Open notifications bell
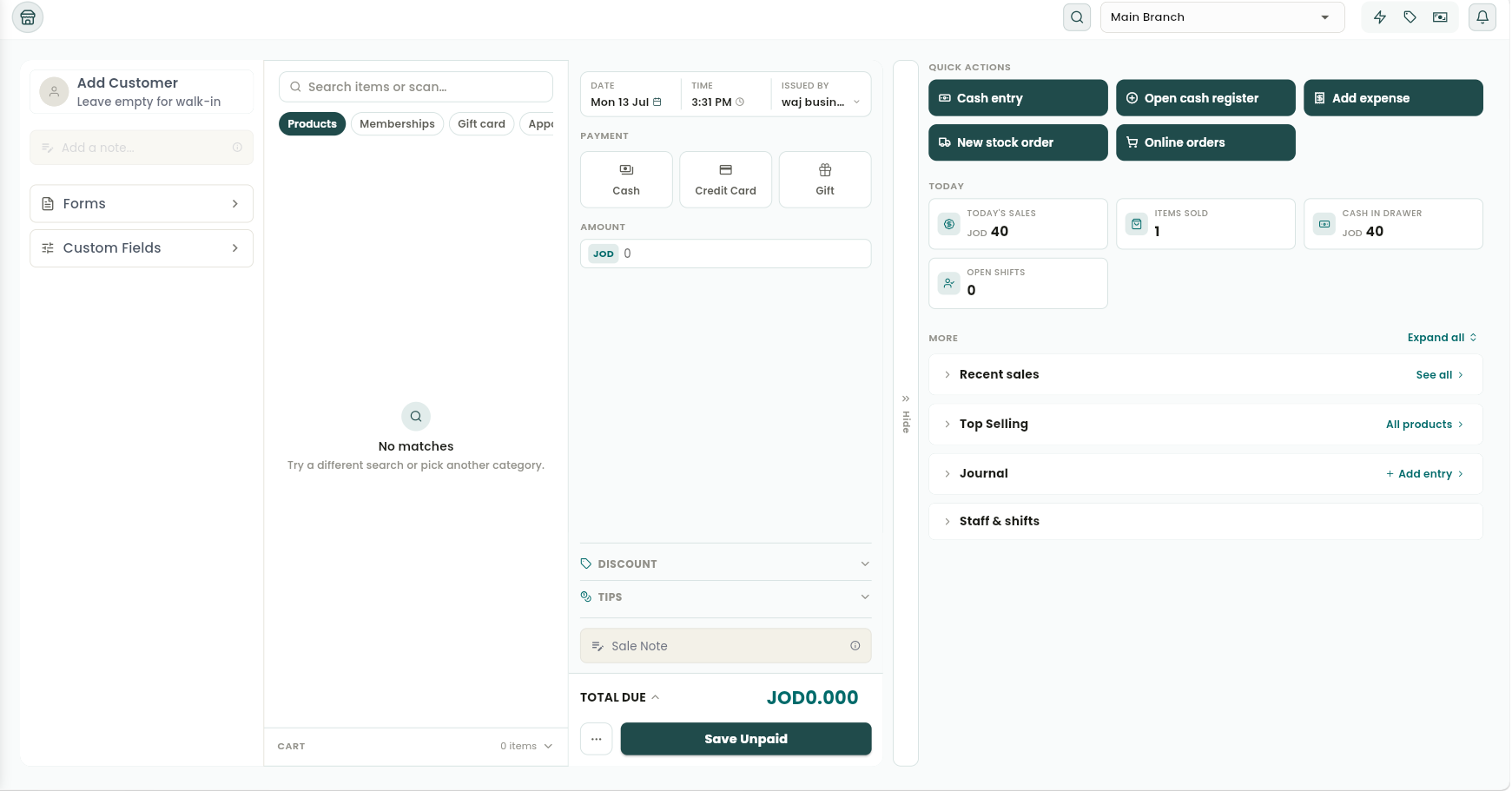This screenshot has width=1512, height=791. (1482, 17)
